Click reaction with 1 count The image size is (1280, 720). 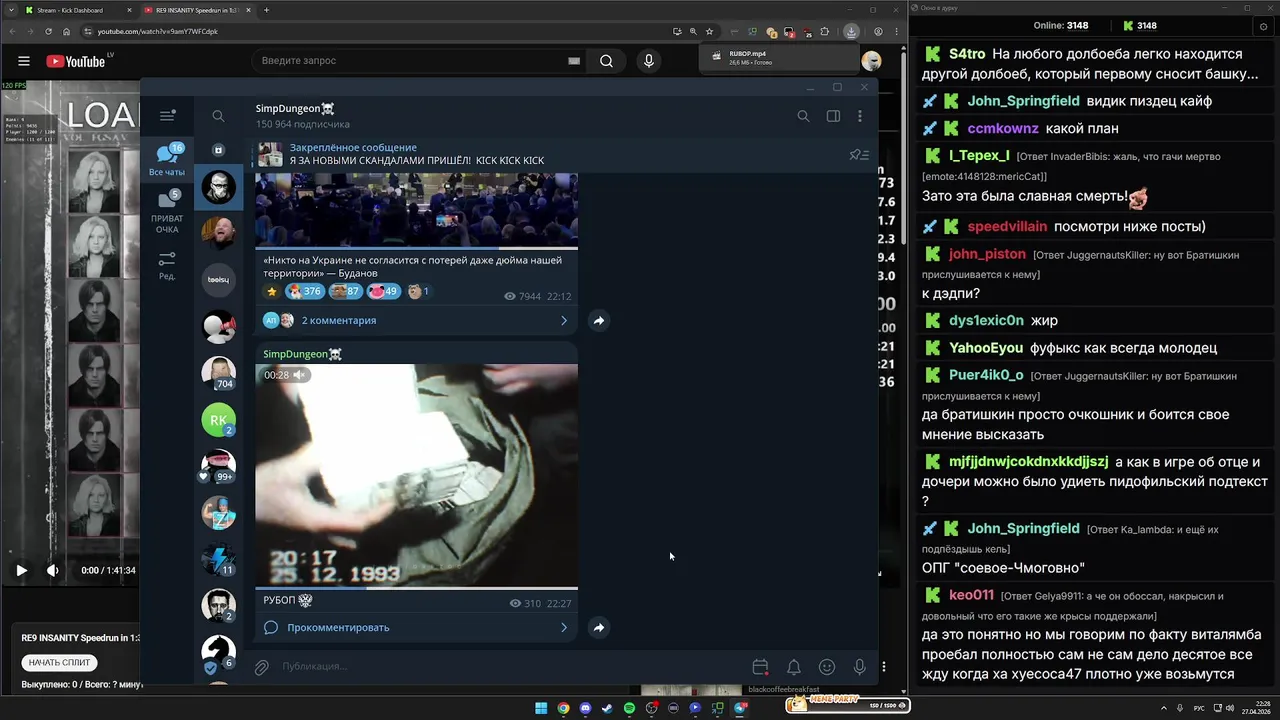pyautogui.click(x=419, y=292)
